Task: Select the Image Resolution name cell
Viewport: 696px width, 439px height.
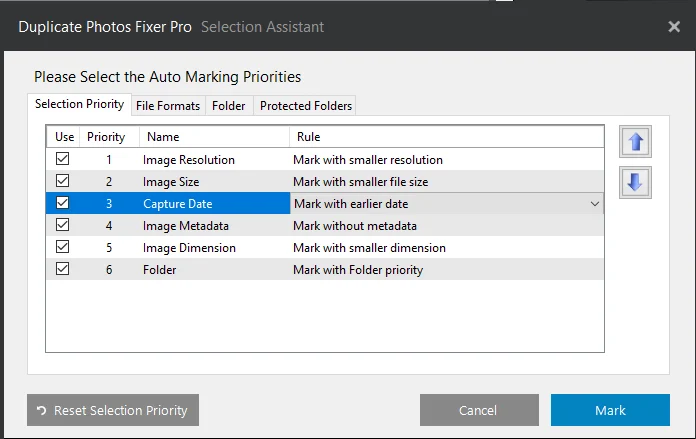Action: pyautogui.click(x=189, y=160)
